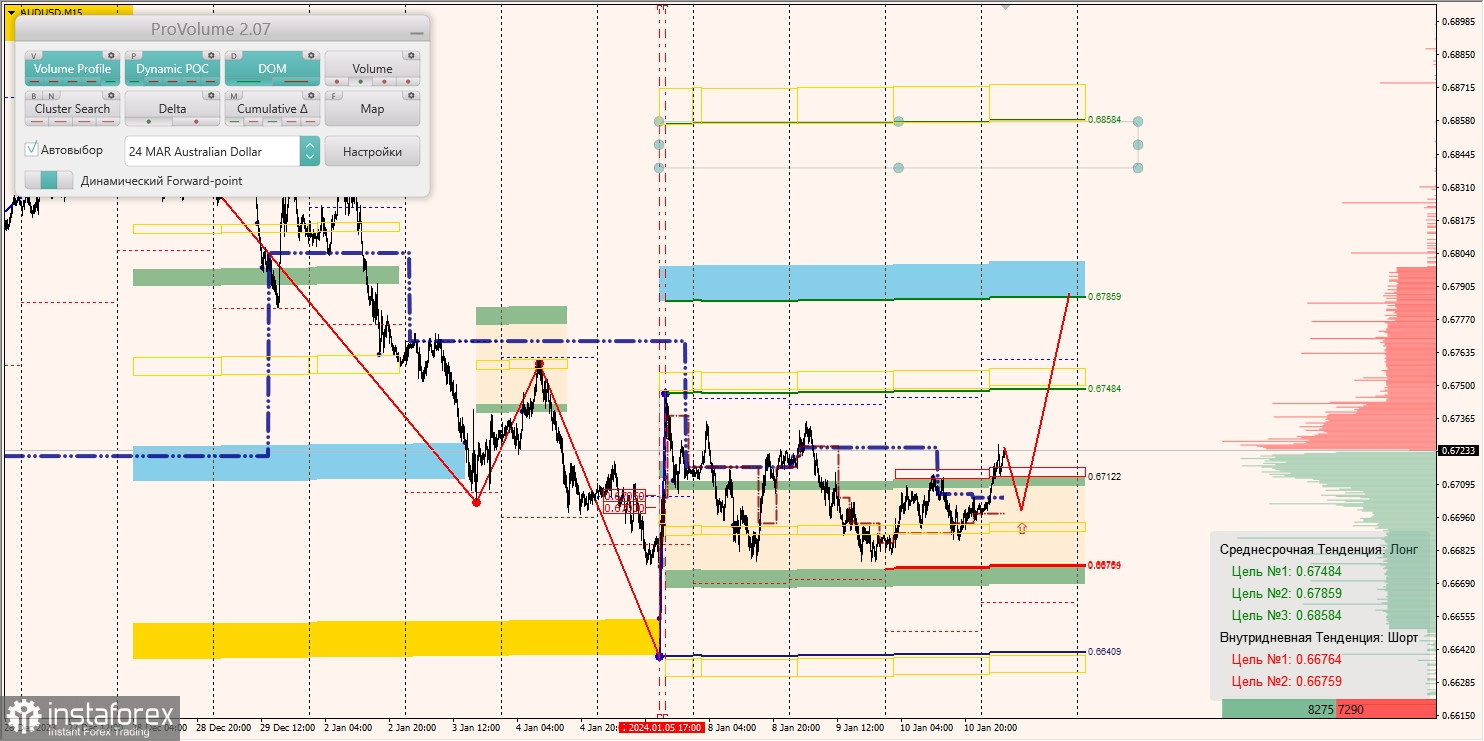Viewport: 1484px width, 741px height.
Task: Select the 0.67122 level label
Action: click(x=1104, y=477)
